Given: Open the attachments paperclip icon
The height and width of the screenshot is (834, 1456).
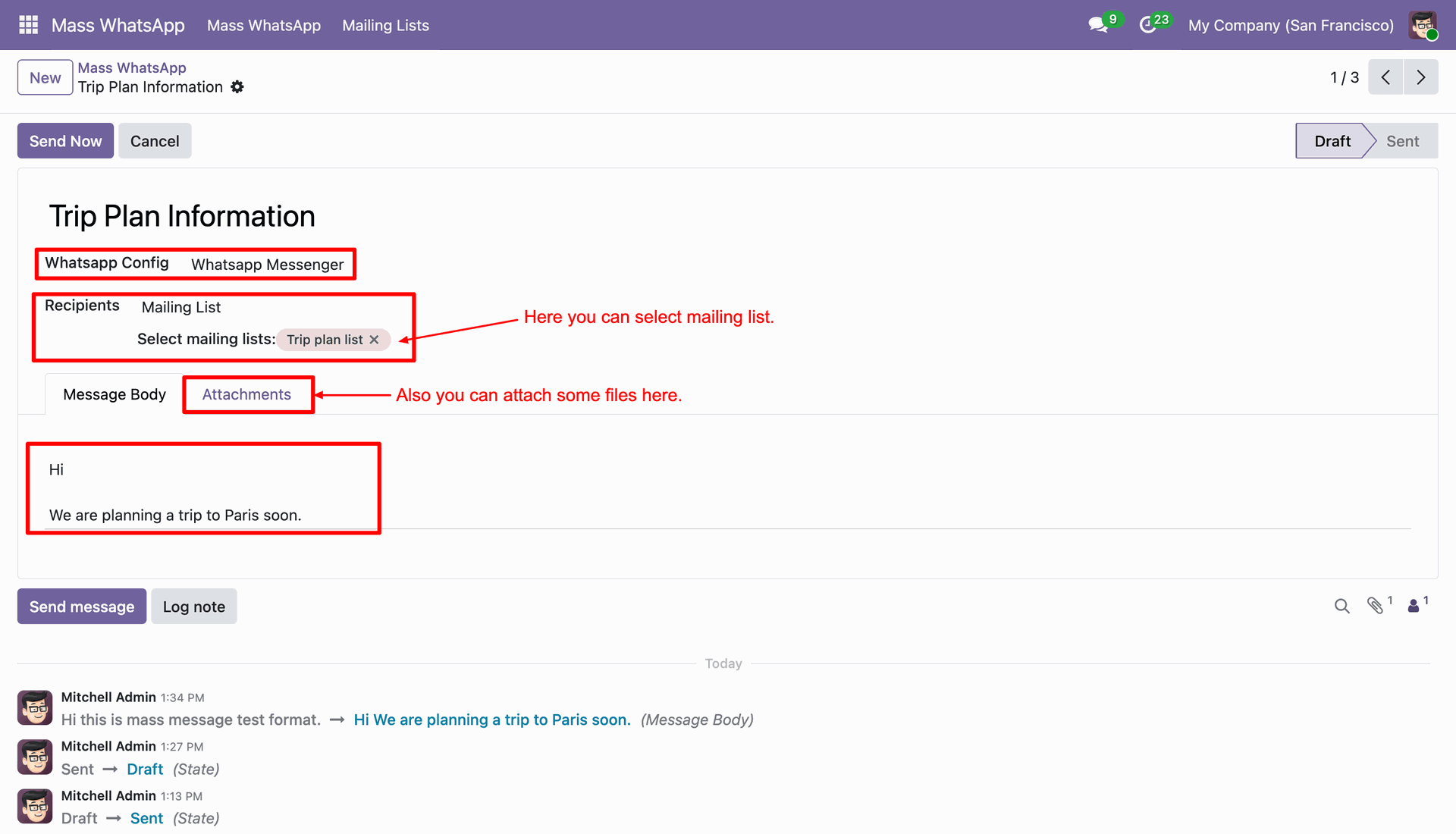Looking at the screenshot, I should (1376, 606).
